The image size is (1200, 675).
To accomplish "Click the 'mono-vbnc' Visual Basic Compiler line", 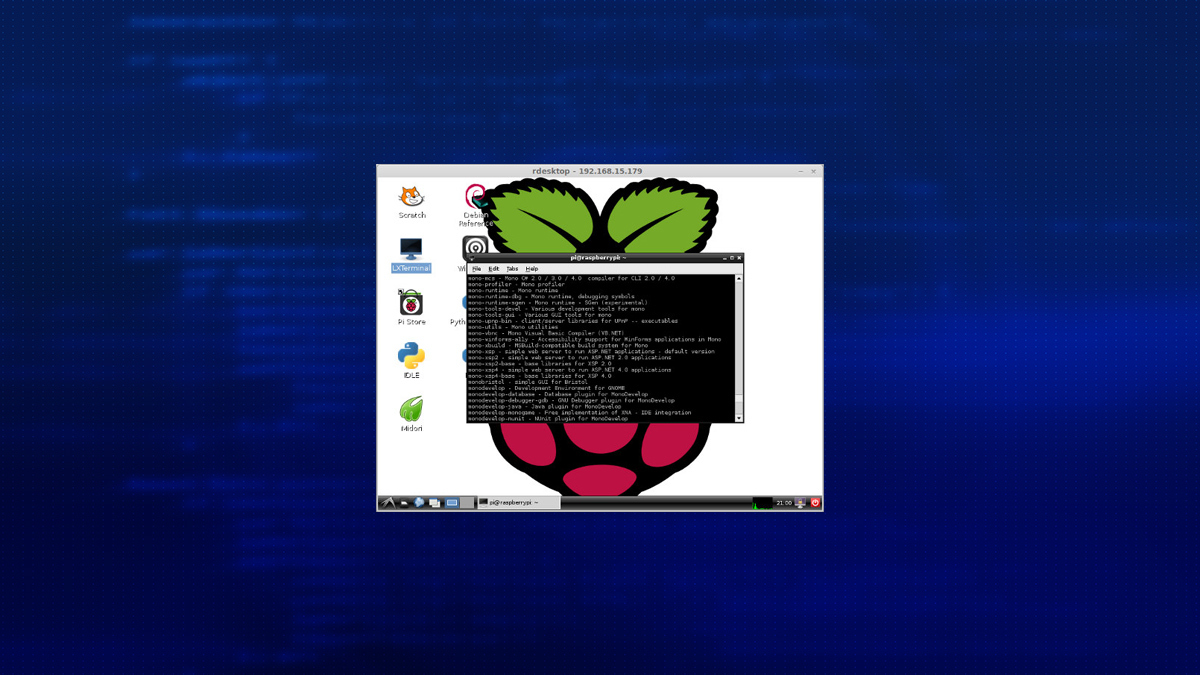I will [x=546, y=333].
